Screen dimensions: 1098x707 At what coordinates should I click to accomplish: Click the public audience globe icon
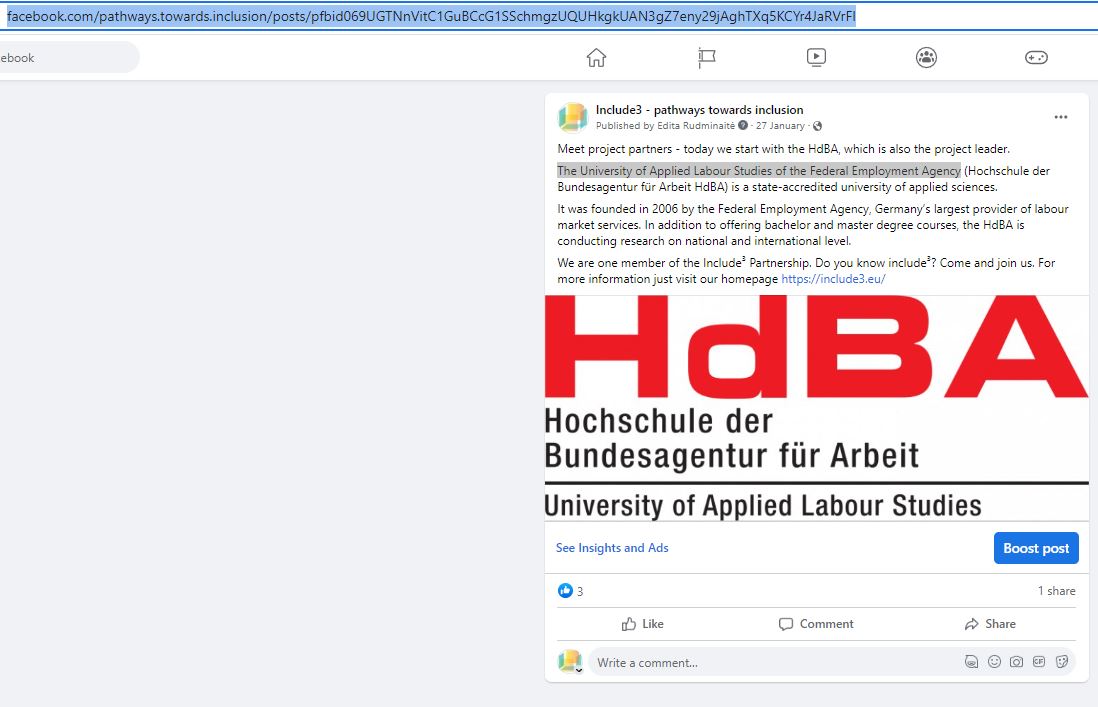(817, 126)
